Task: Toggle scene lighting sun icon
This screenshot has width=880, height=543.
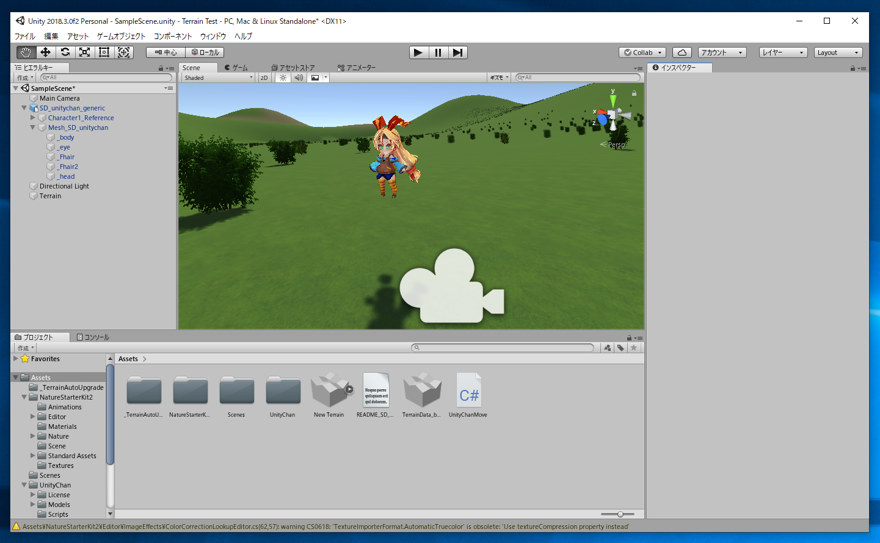Action: click(x=283, y=77)
